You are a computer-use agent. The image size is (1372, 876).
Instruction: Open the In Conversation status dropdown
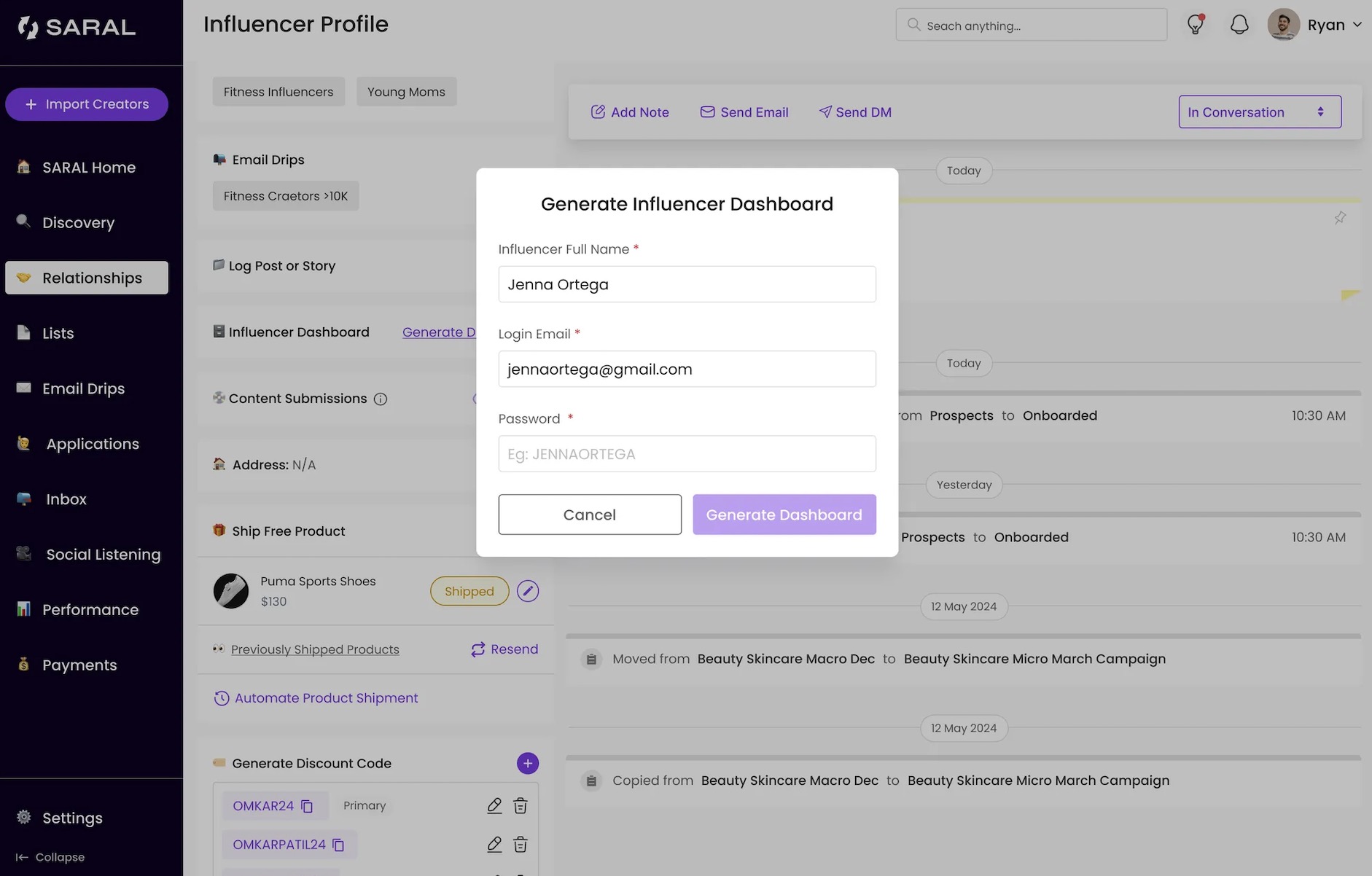1259,112
